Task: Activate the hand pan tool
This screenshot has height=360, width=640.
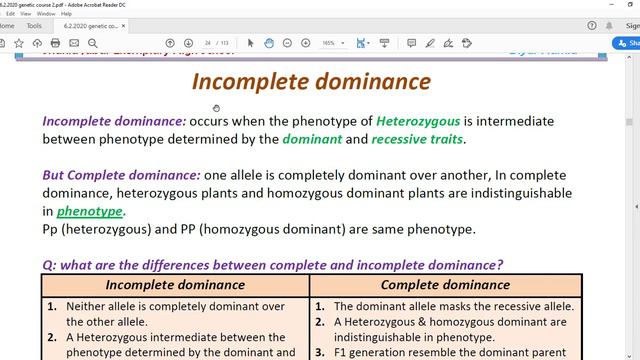Action: [x=269, y=43]
